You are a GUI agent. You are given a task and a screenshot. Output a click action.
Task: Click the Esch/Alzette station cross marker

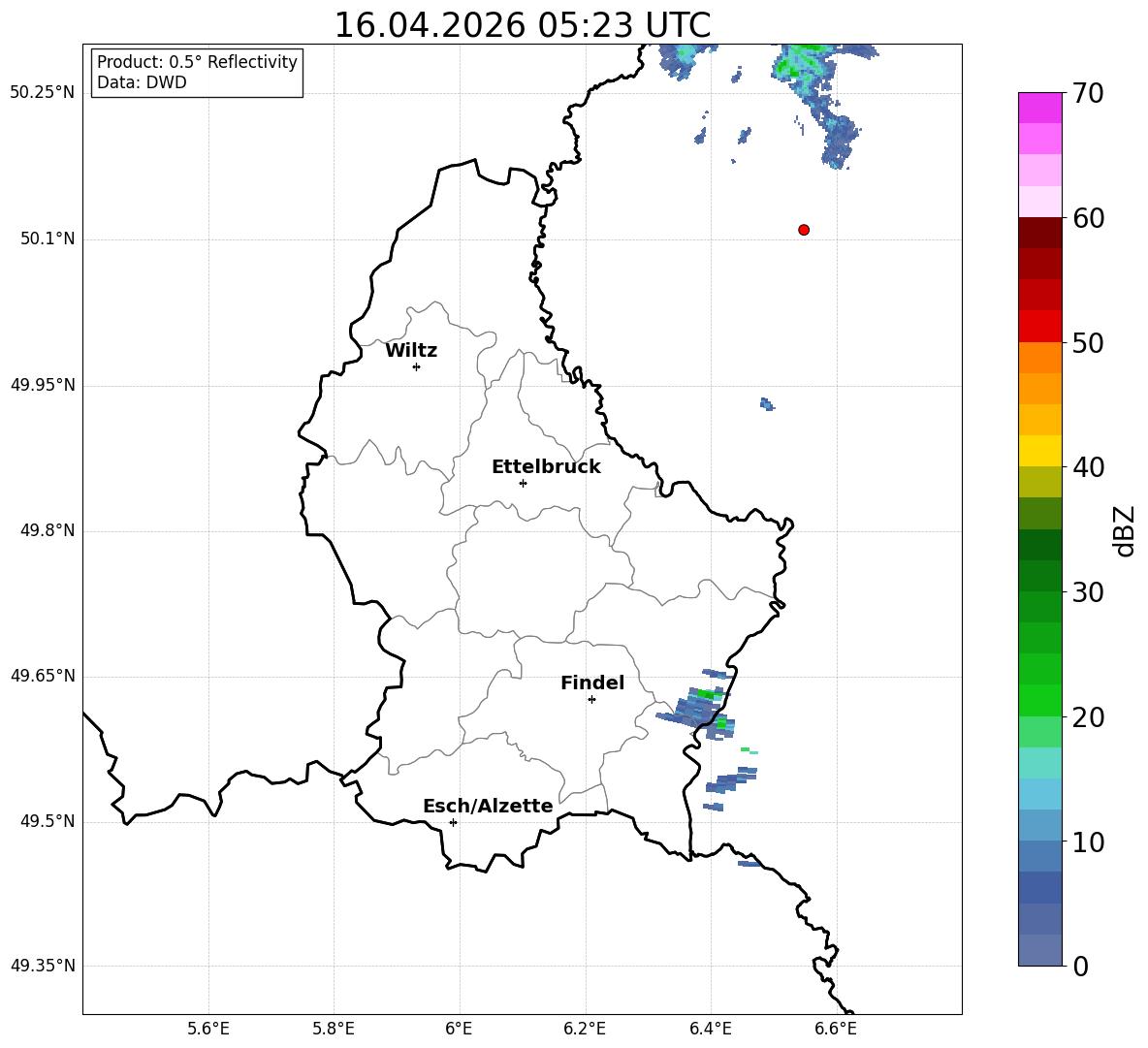[x=453, y=822]
